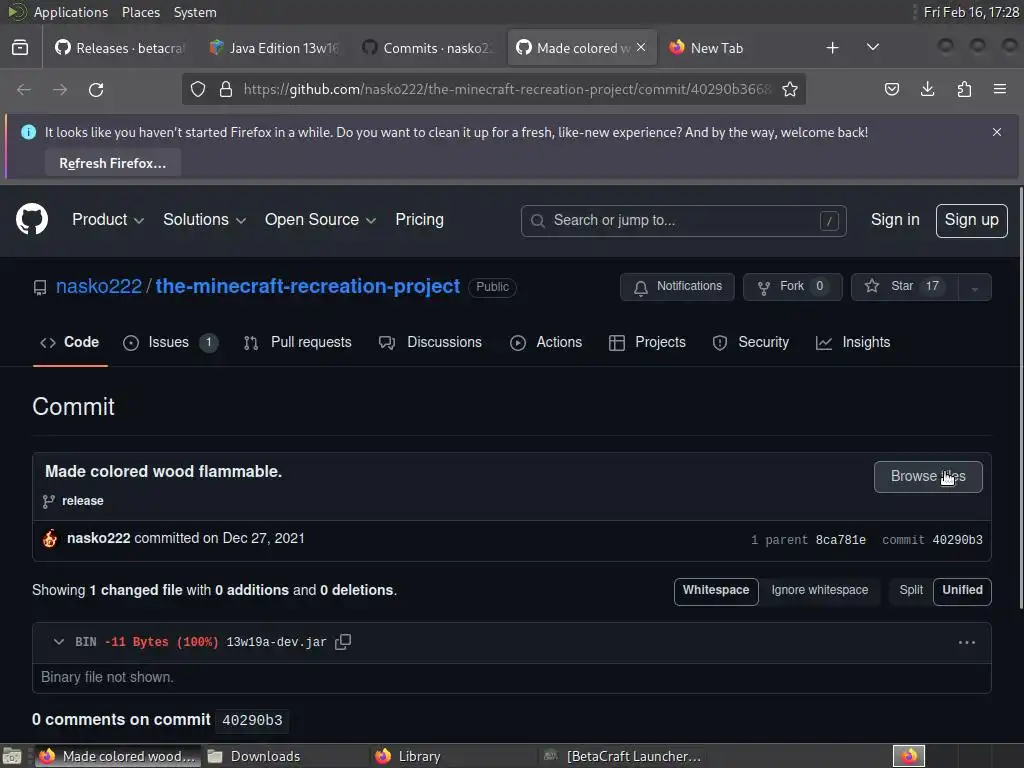Open the Pricing link
1024x768 pixels.
click(419, 220)
